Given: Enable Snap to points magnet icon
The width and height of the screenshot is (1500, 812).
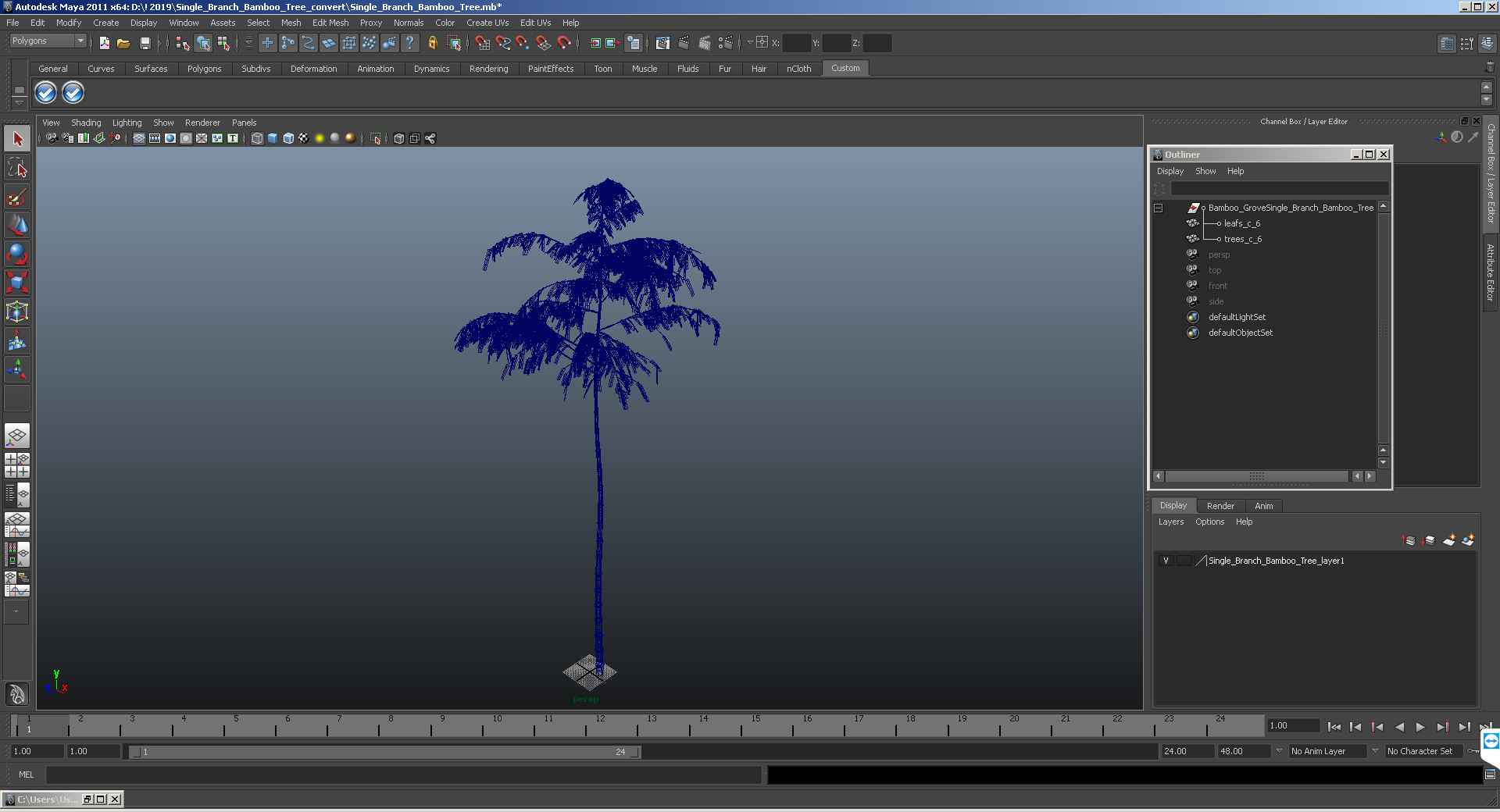Looking at the screenshot, I should 523,43.
